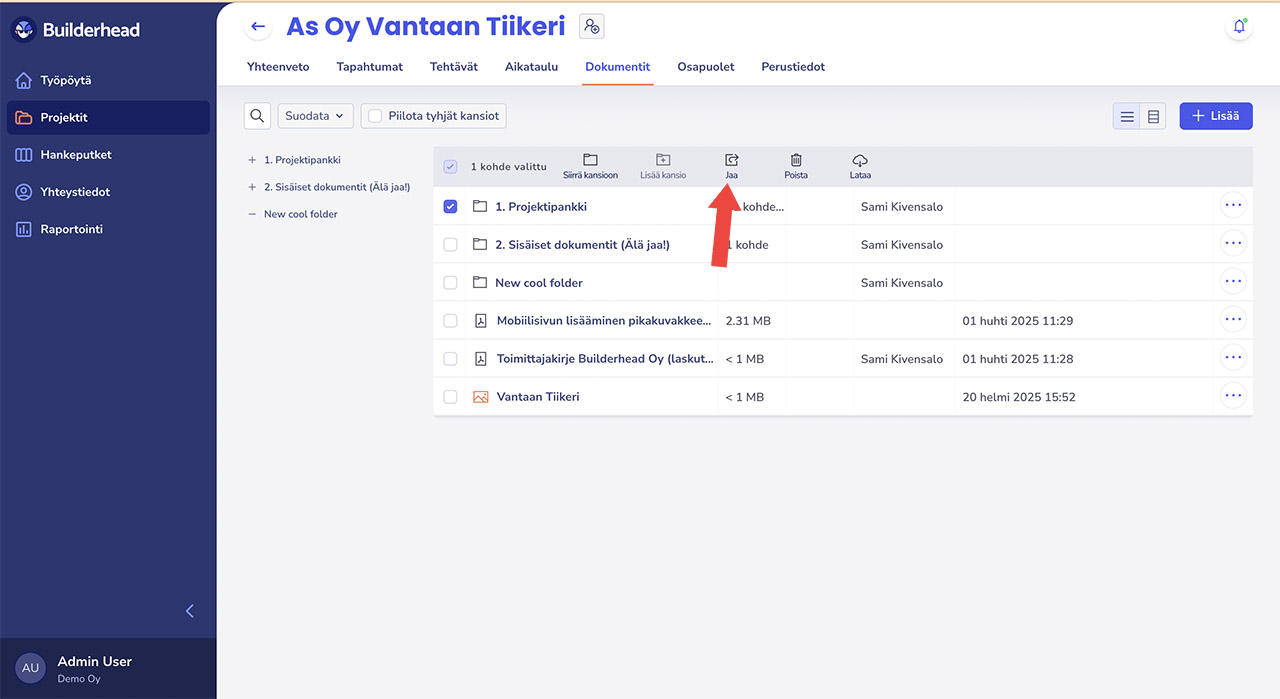
Task: Open the Toimittajakirje Builderhead Oy document
Action: click(605, 359)
